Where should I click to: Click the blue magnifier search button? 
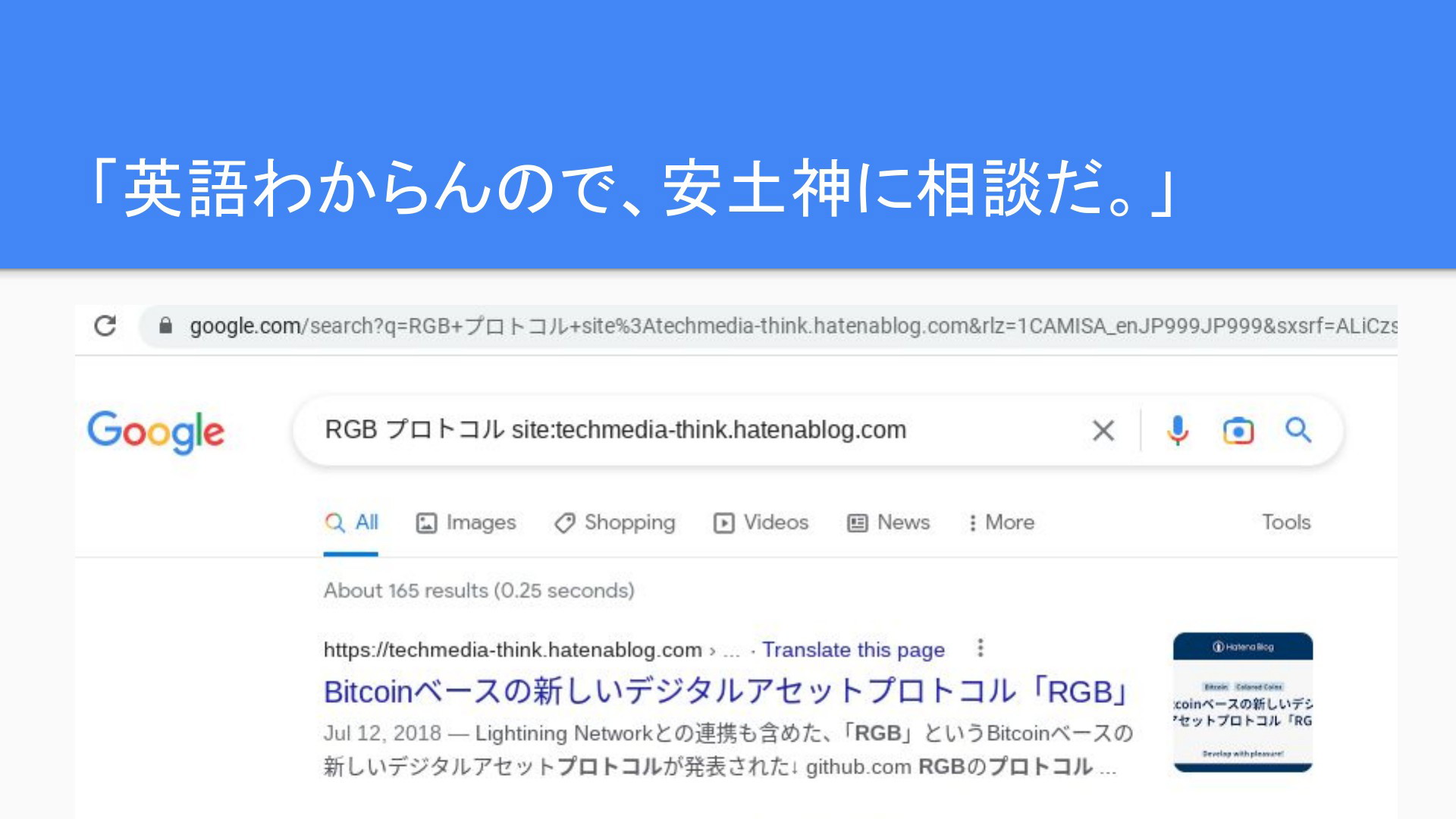1298,430
